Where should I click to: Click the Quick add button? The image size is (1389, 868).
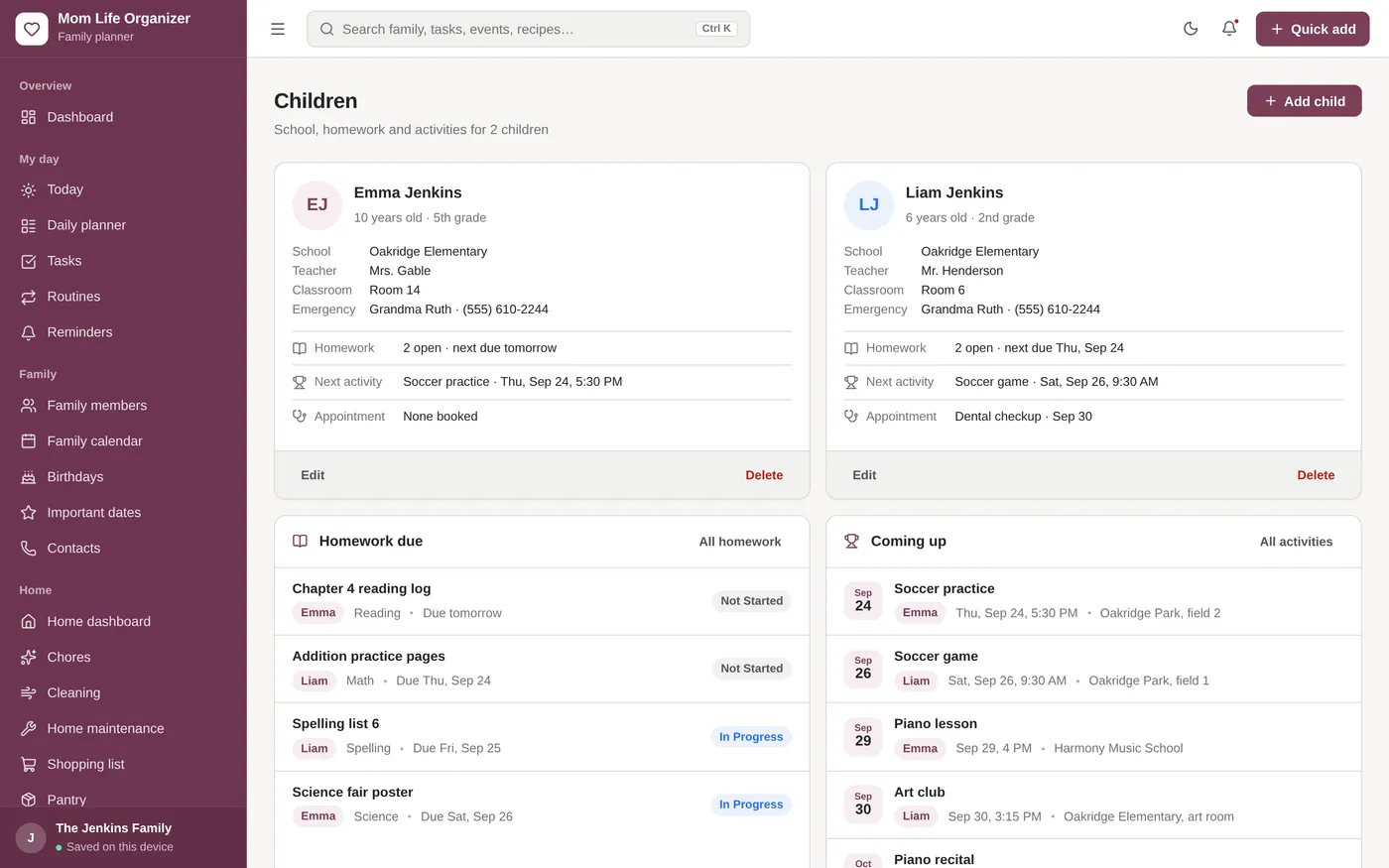pos(1313,29)
